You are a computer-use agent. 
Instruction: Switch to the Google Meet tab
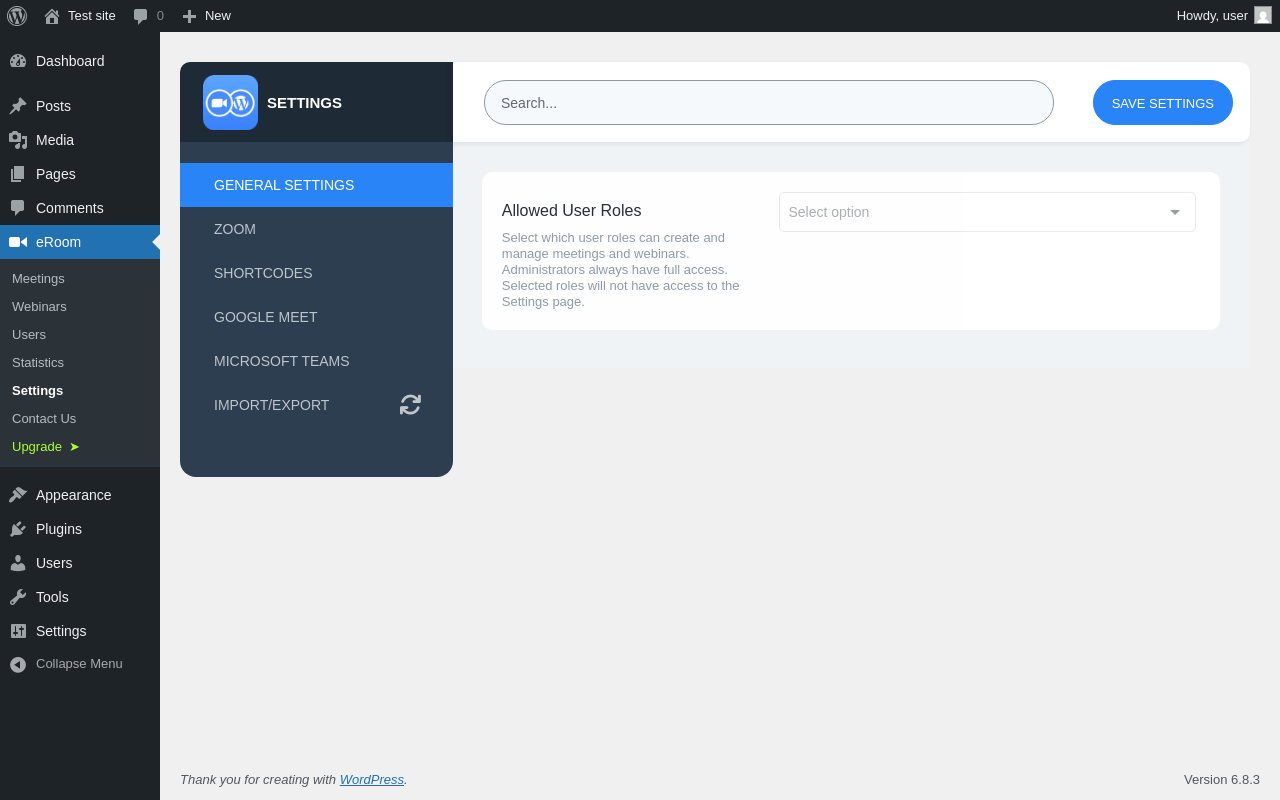click(316, 317)
